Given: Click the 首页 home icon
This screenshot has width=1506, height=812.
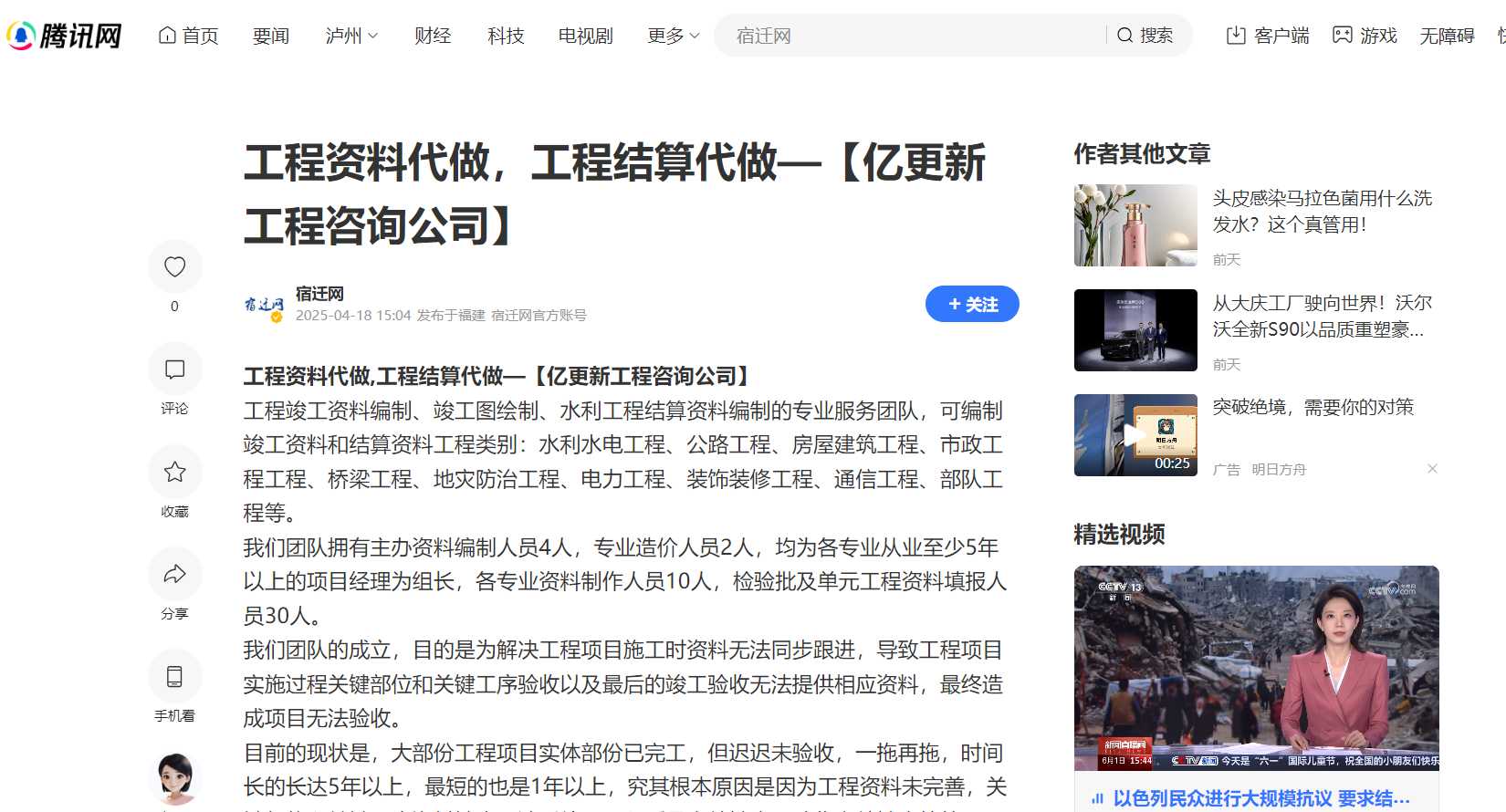Looking at the screenshot, I should pos(168,36).
